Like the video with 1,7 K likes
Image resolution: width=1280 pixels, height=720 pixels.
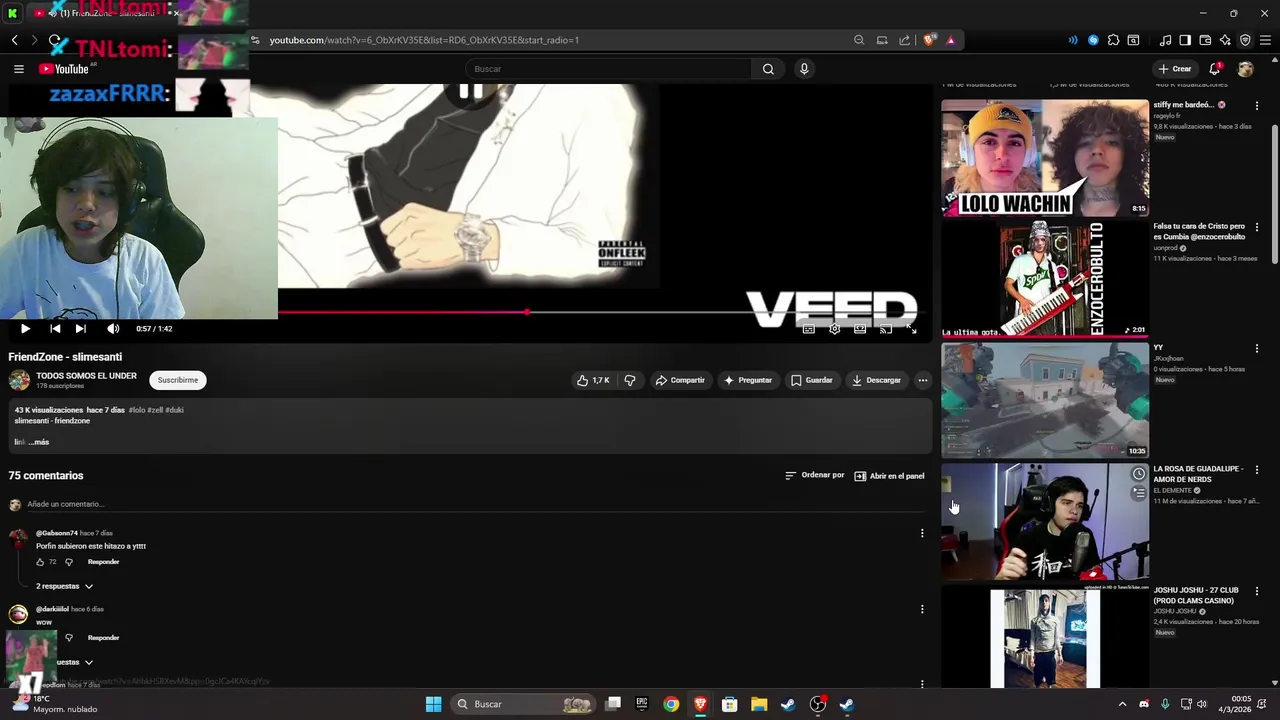[x=593, y=380]
